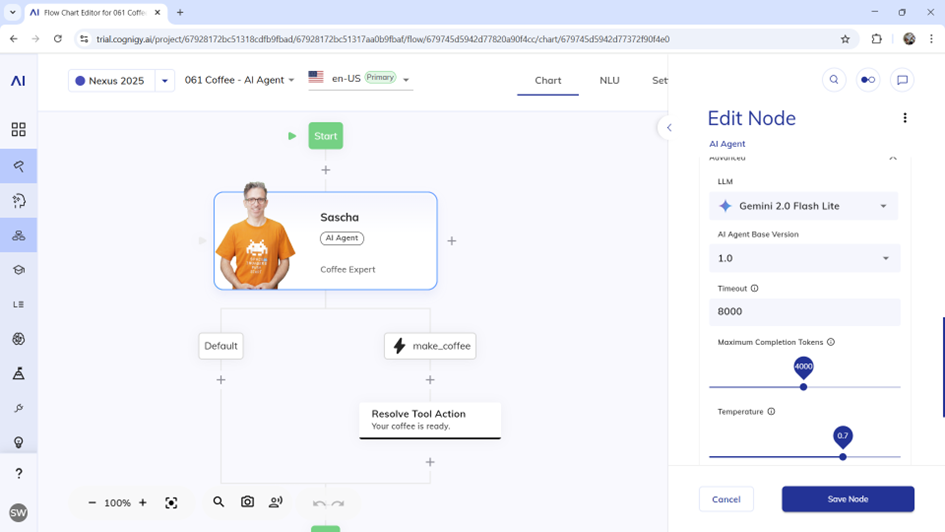Open the lightbulb insights icon in sidebar
This screenshot has width=945, height=532.
(19, 442)
